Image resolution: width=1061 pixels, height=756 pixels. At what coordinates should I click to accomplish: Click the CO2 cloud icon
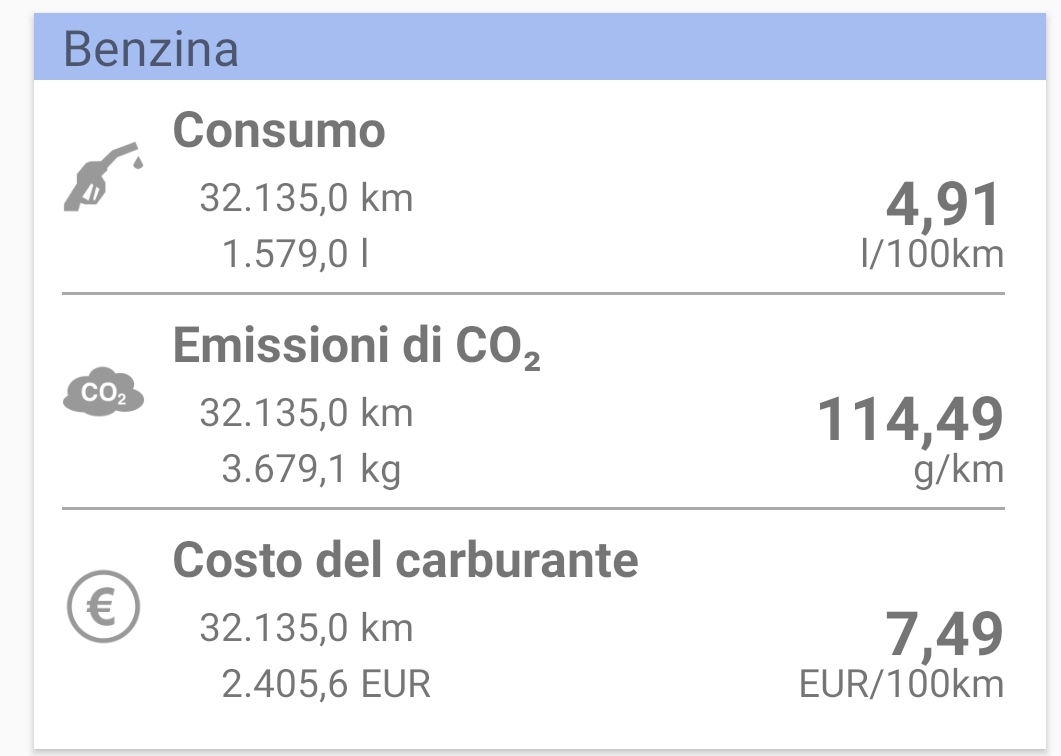click(x=104, y=391)
